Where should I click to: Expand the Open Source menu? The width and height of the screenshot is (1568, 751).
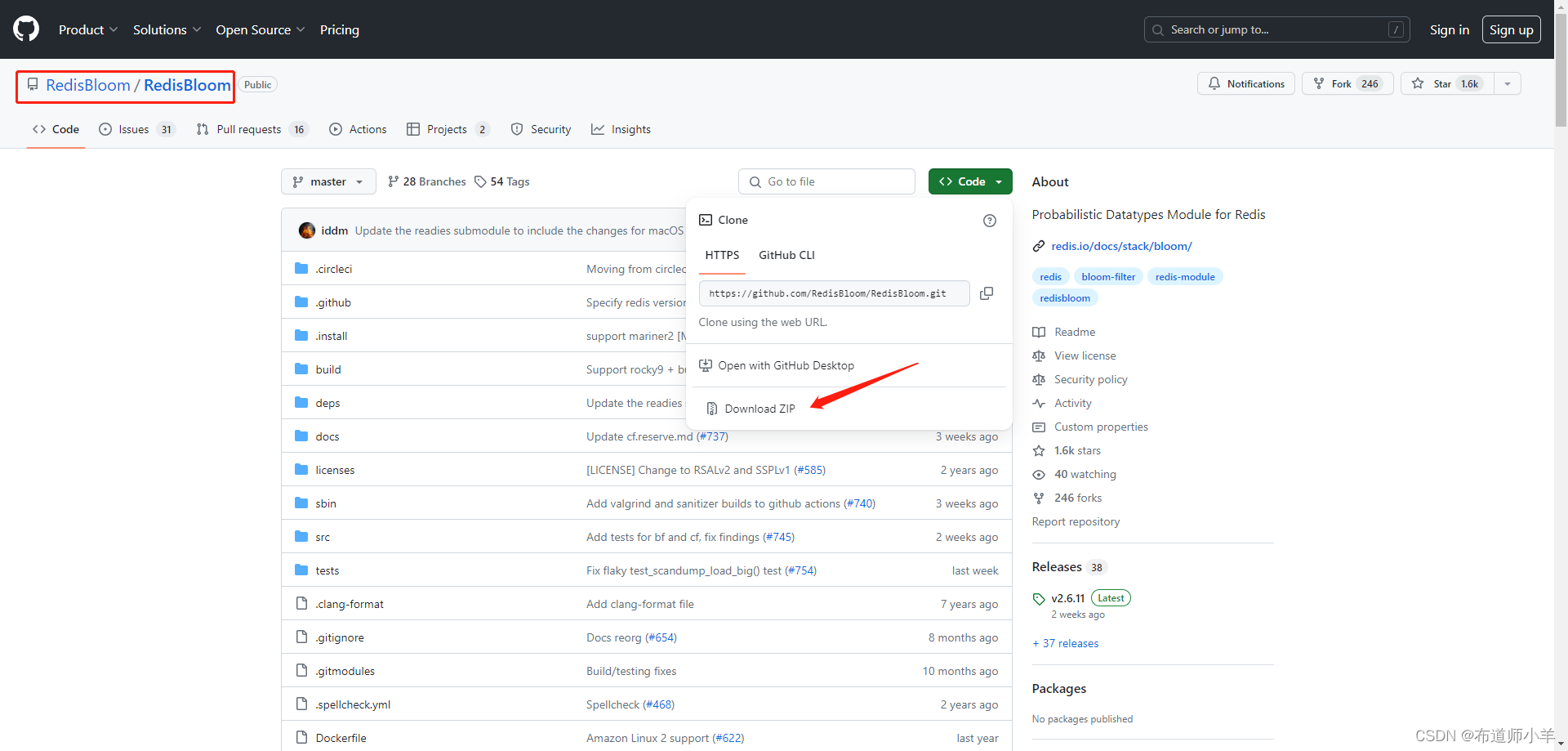[x=261, y=29]
